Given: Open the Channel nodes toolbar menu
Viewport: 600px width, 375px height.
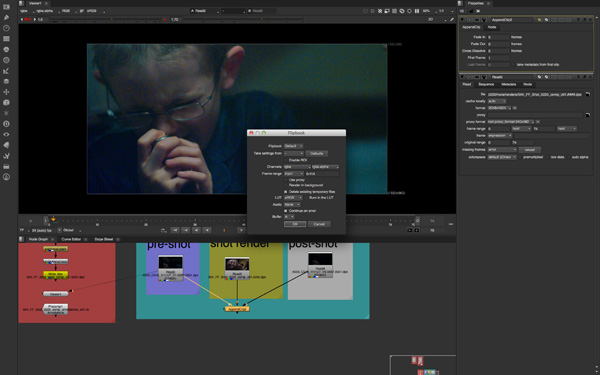Looking at the screenshot, I should point(6,39).
